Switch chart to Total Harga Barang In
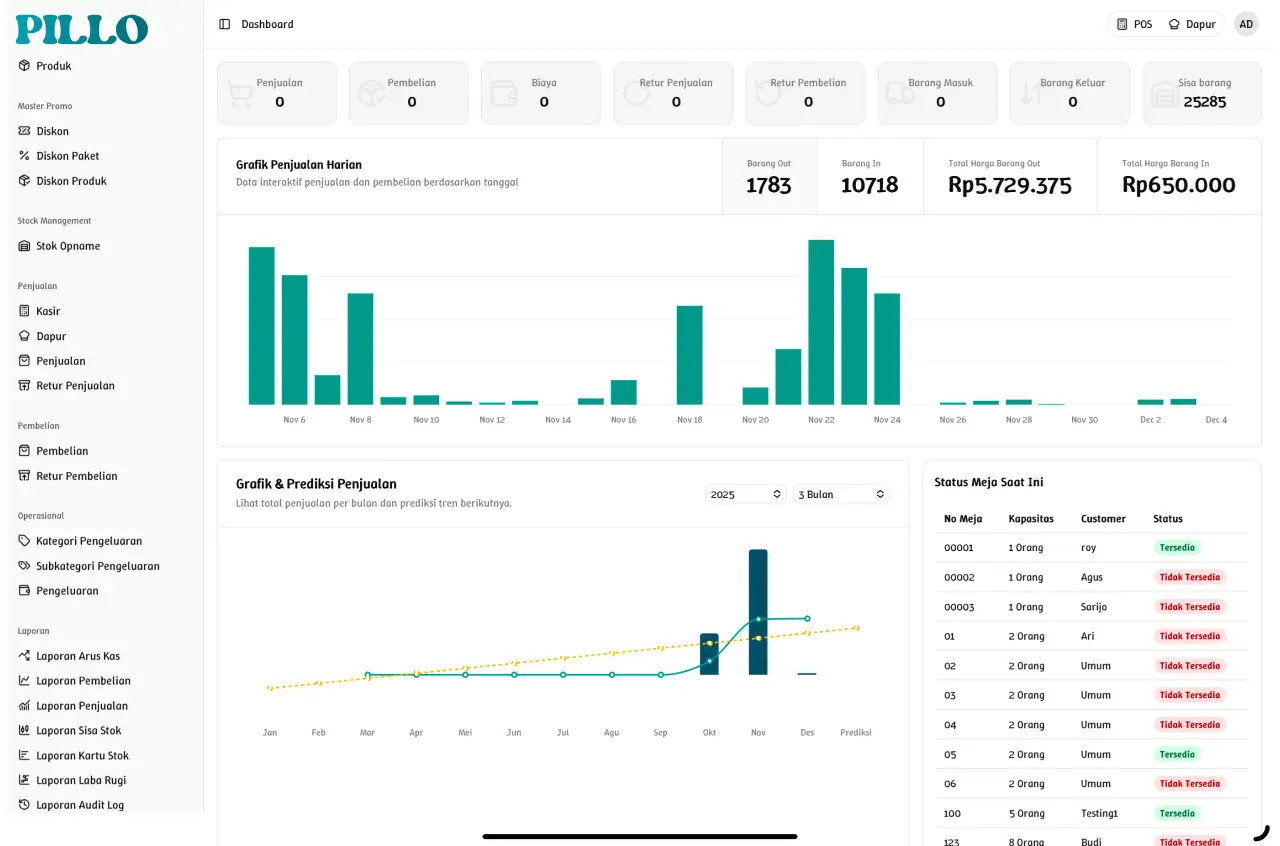 point(1178,177)
